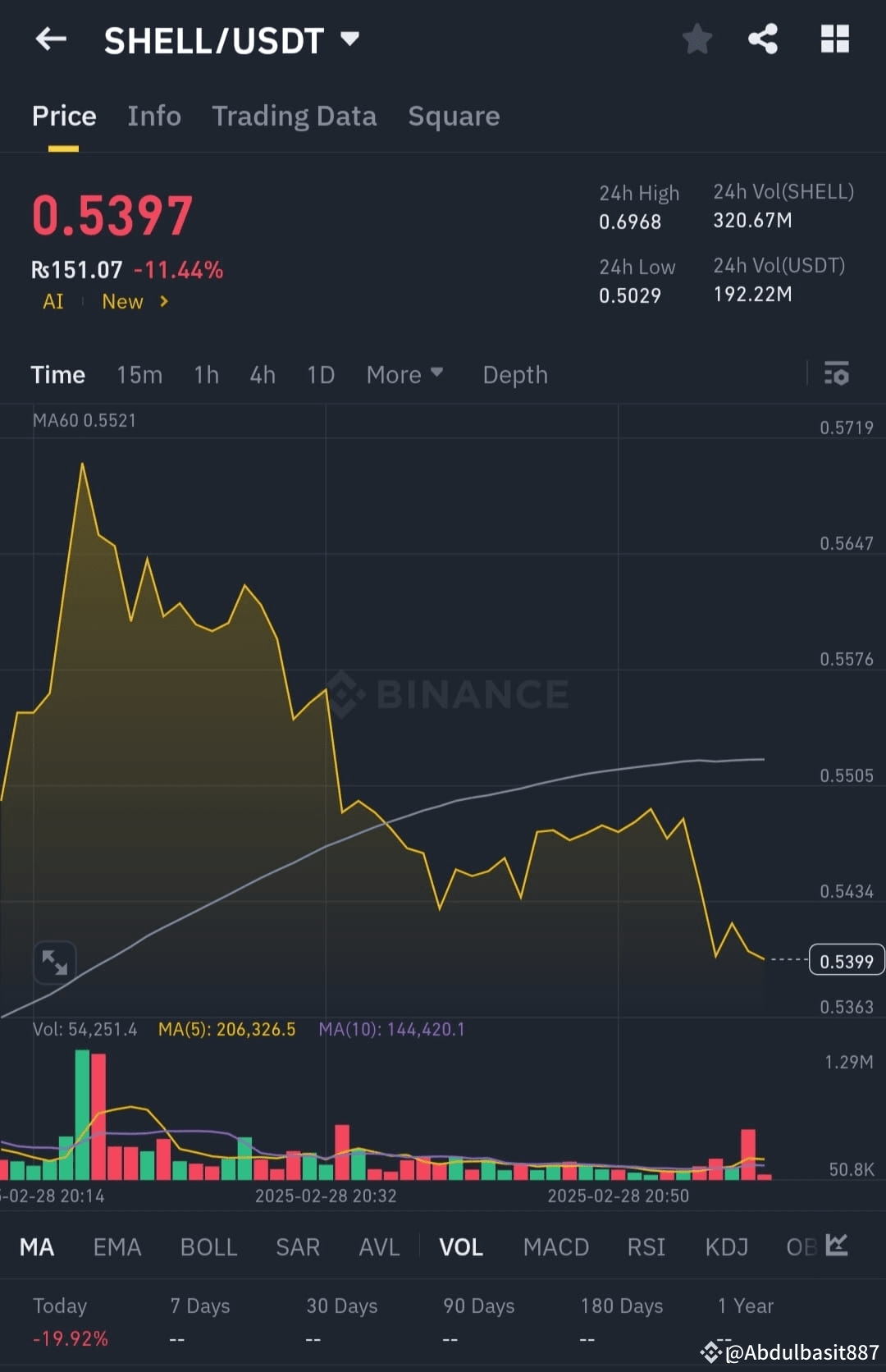Enable the RSI indicator

click(x=646, y=1246)
